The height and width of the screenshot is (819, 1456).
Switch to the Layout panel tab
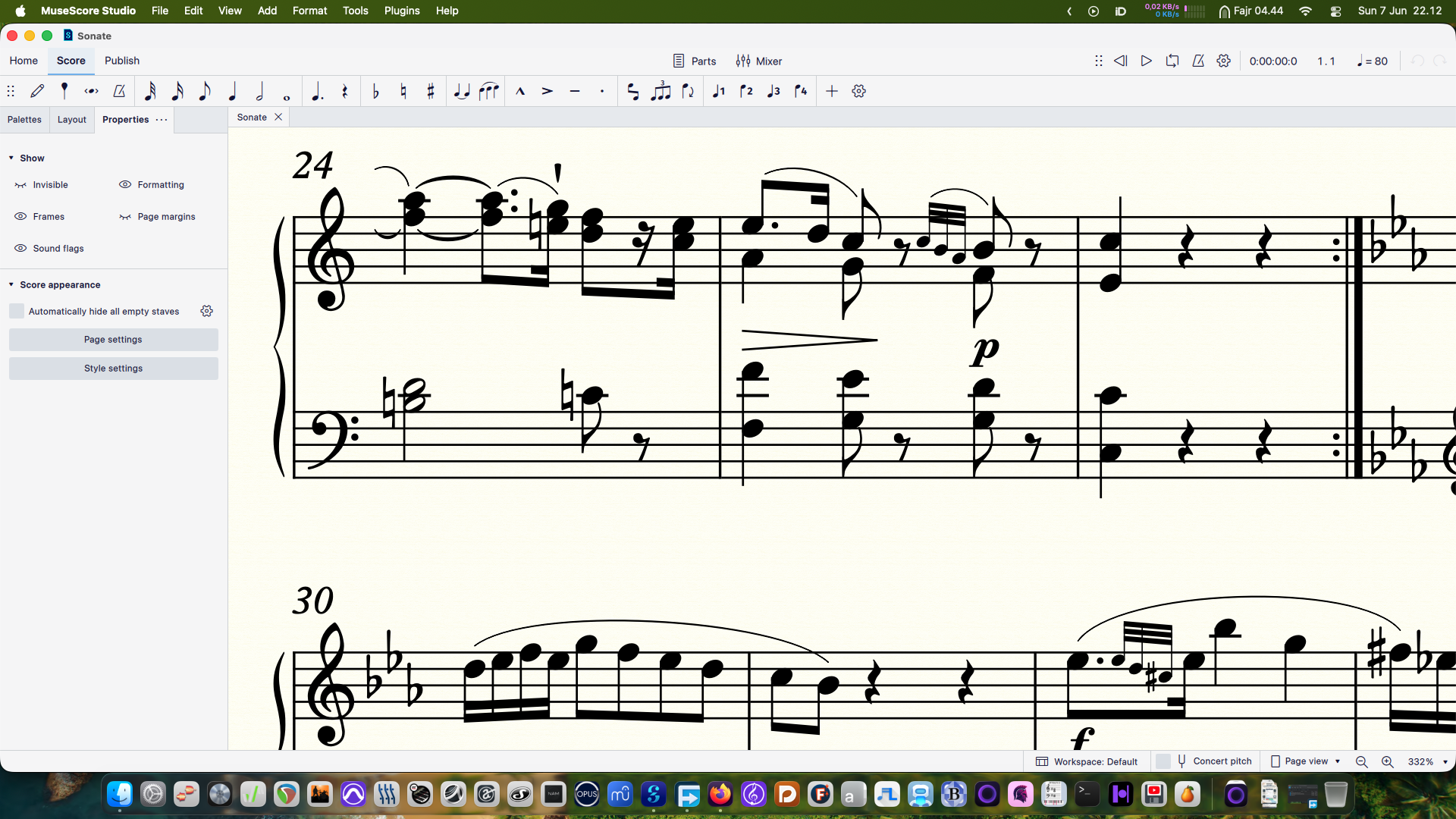[72, 120]
